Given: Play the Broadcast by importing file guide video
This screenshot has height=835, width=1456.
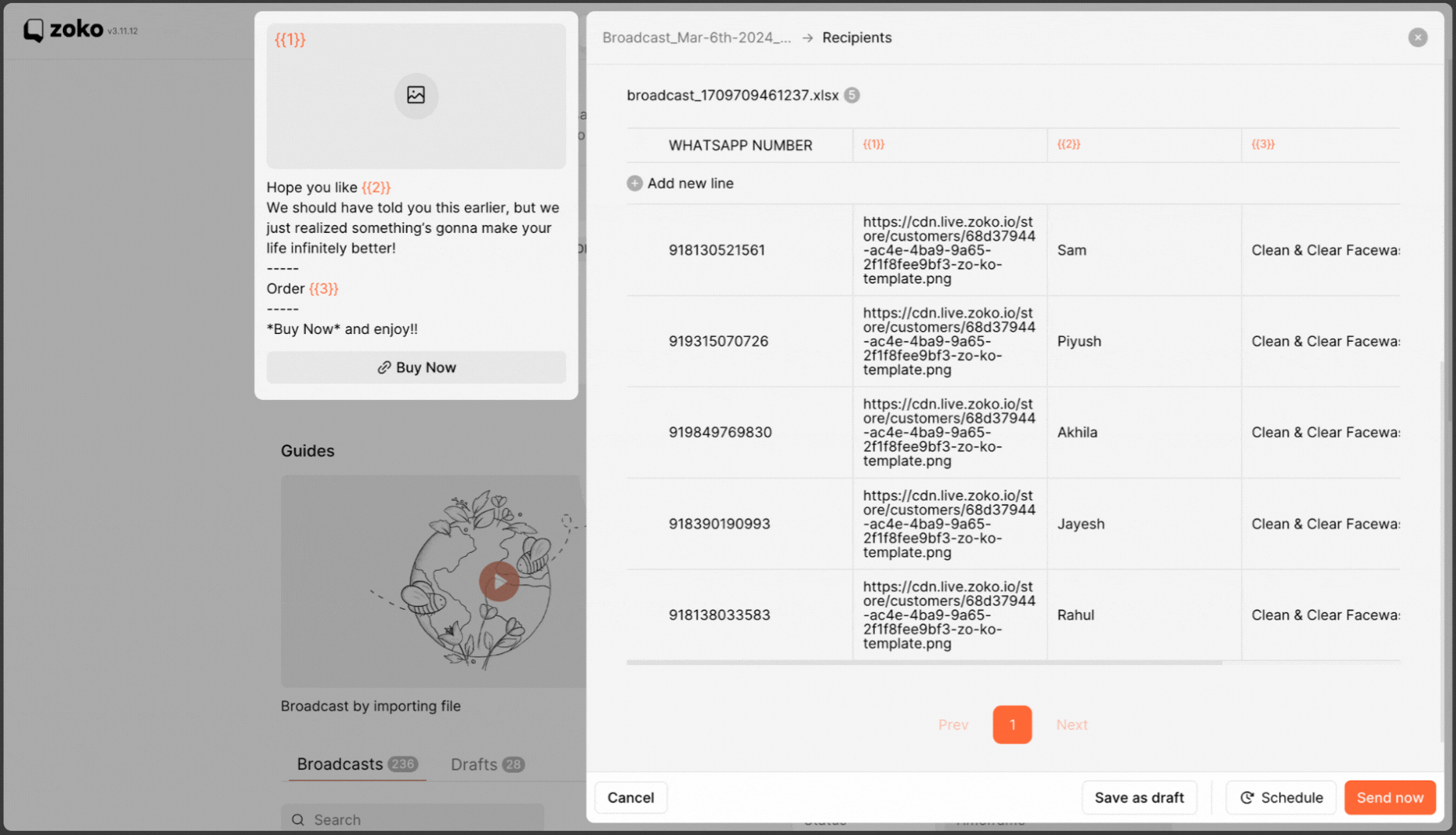Looking at the screenshot, I should click(x=499, y=581).
